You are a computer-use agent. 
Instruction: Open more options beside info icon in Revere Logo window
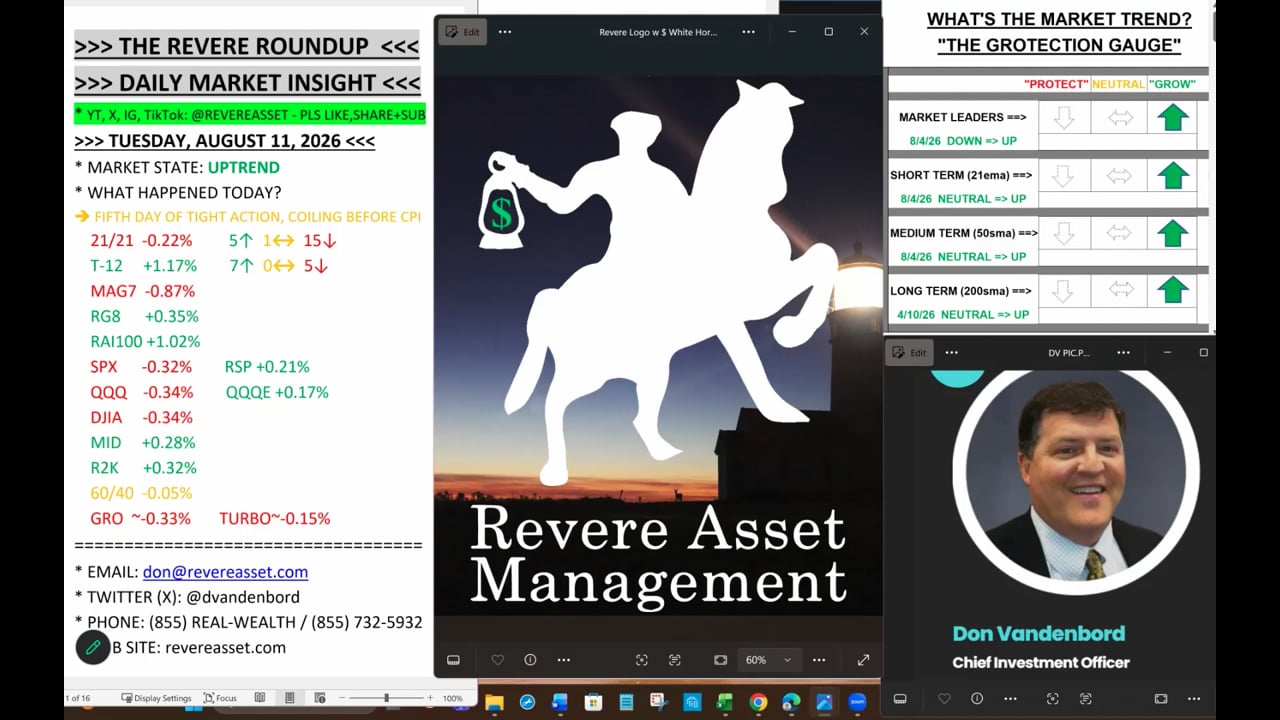[x=564, y=660]
